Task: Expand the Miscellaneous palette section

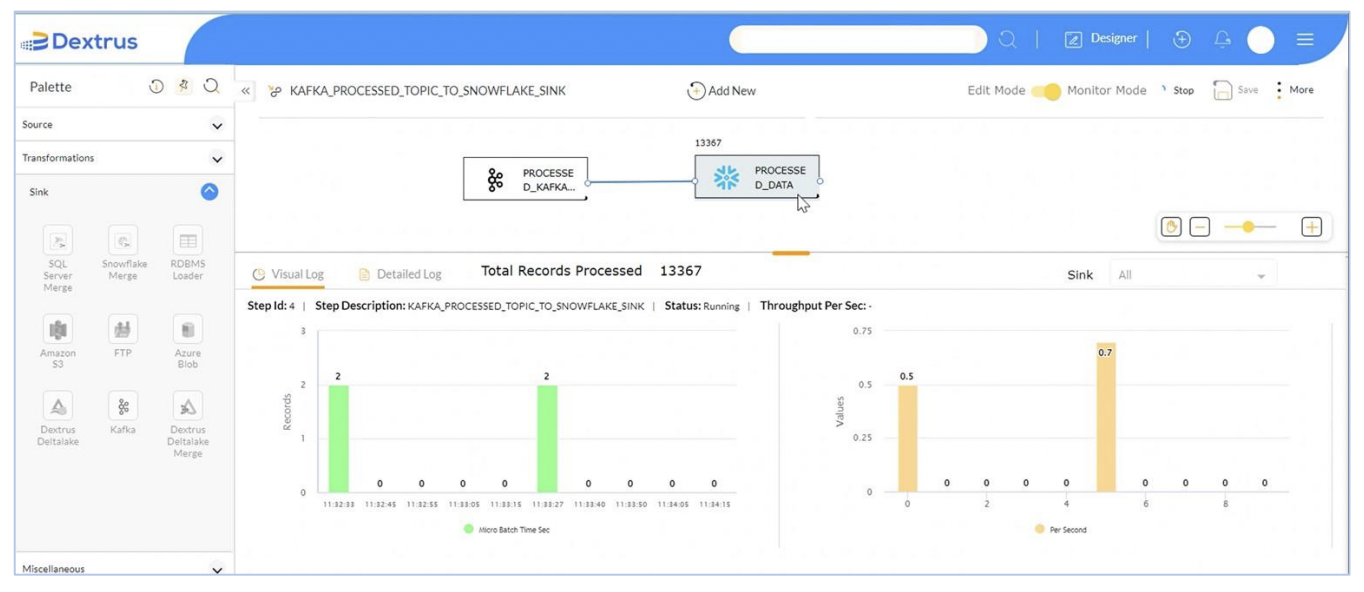Action: pos(217,569)
